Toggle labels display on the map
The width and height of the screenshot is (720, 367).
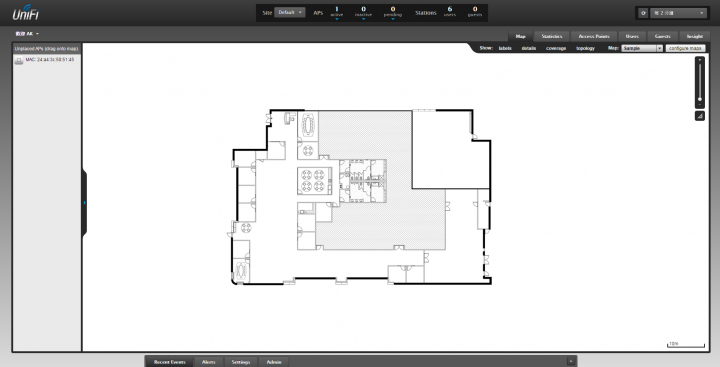click(505, 48)
